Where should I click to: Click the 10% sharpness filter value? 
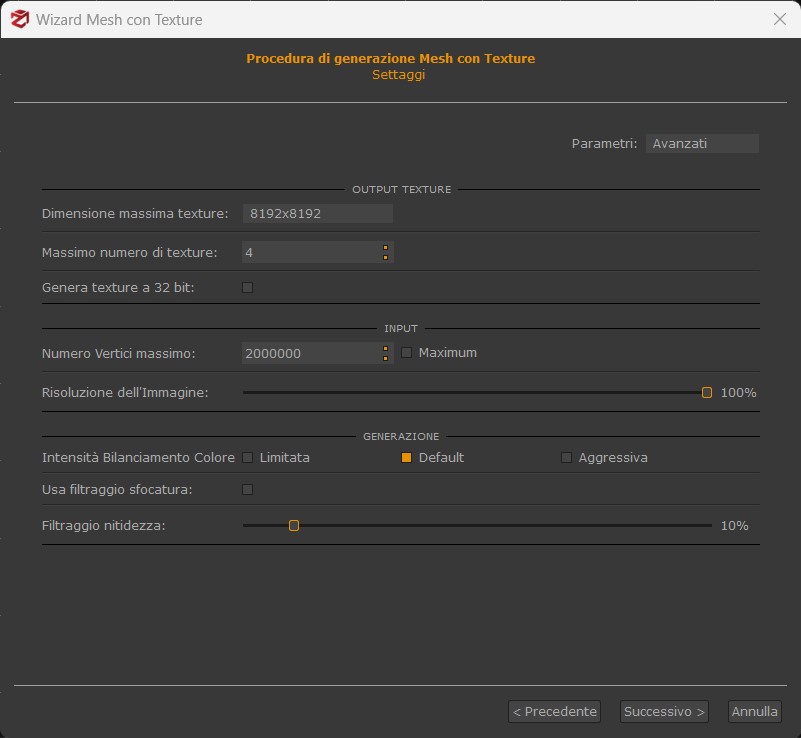[734, 526]
